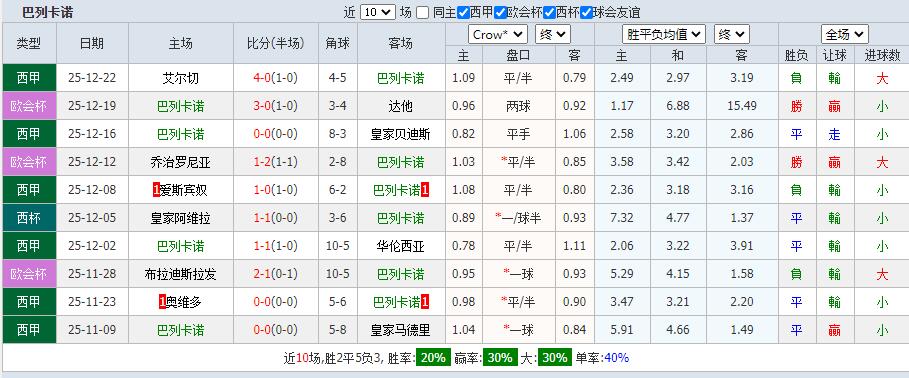The image size is (909, 378).
Task: Click the 10-5 corners in 25-12-02 row
Action: pyautogui.click(x=338, y=246)
